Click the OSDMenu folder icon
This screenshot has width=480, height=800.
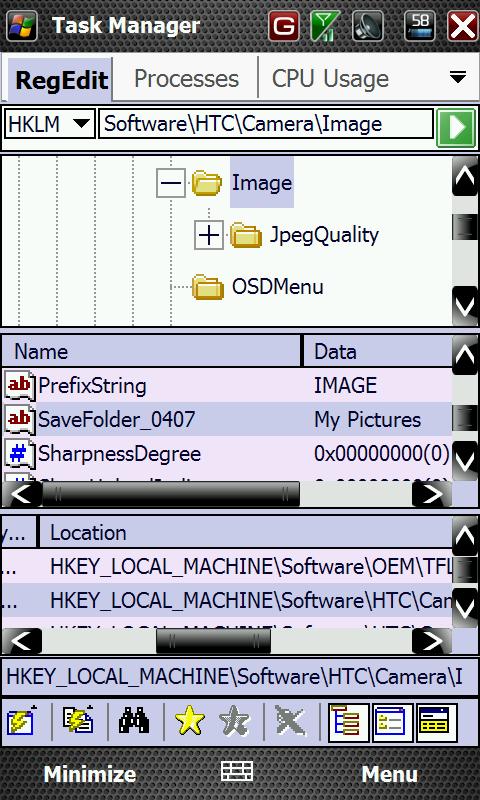coord(208,287)
